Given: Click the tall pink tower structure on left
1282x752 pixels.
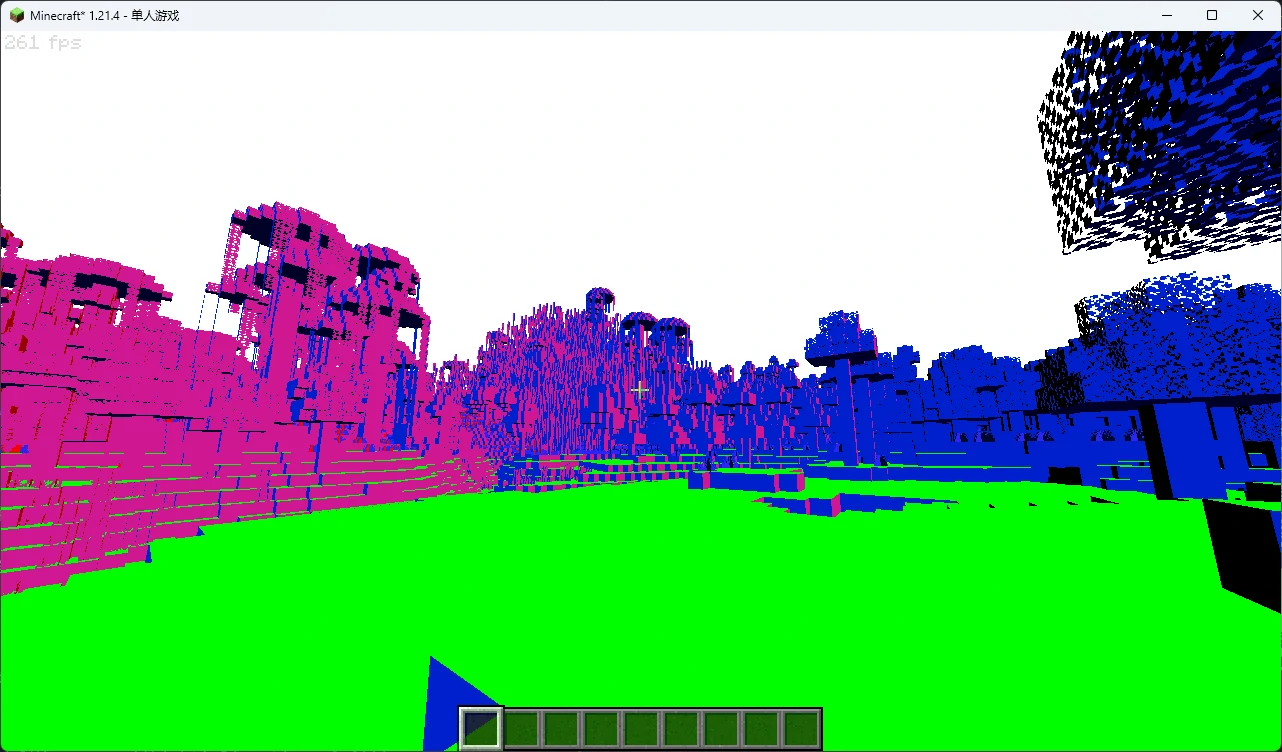Looking at the screenshot, I should point(320,300).
